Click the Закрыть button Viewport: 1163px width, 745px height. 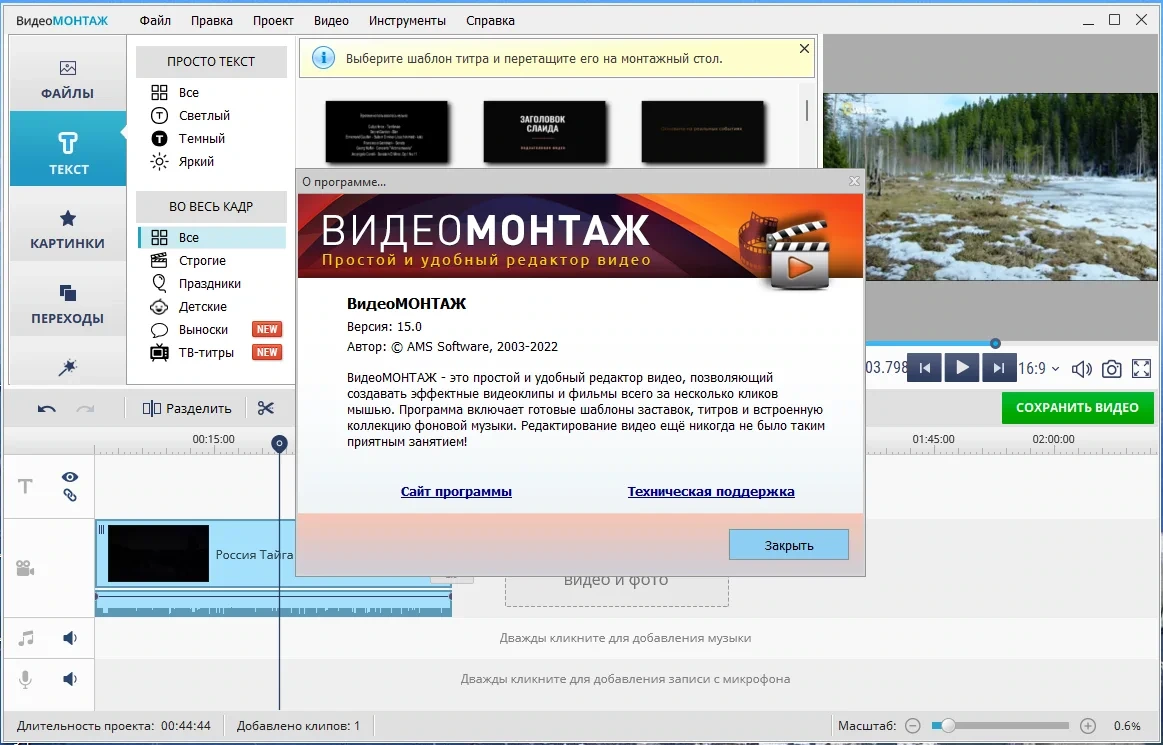click(x=788, y=545)
